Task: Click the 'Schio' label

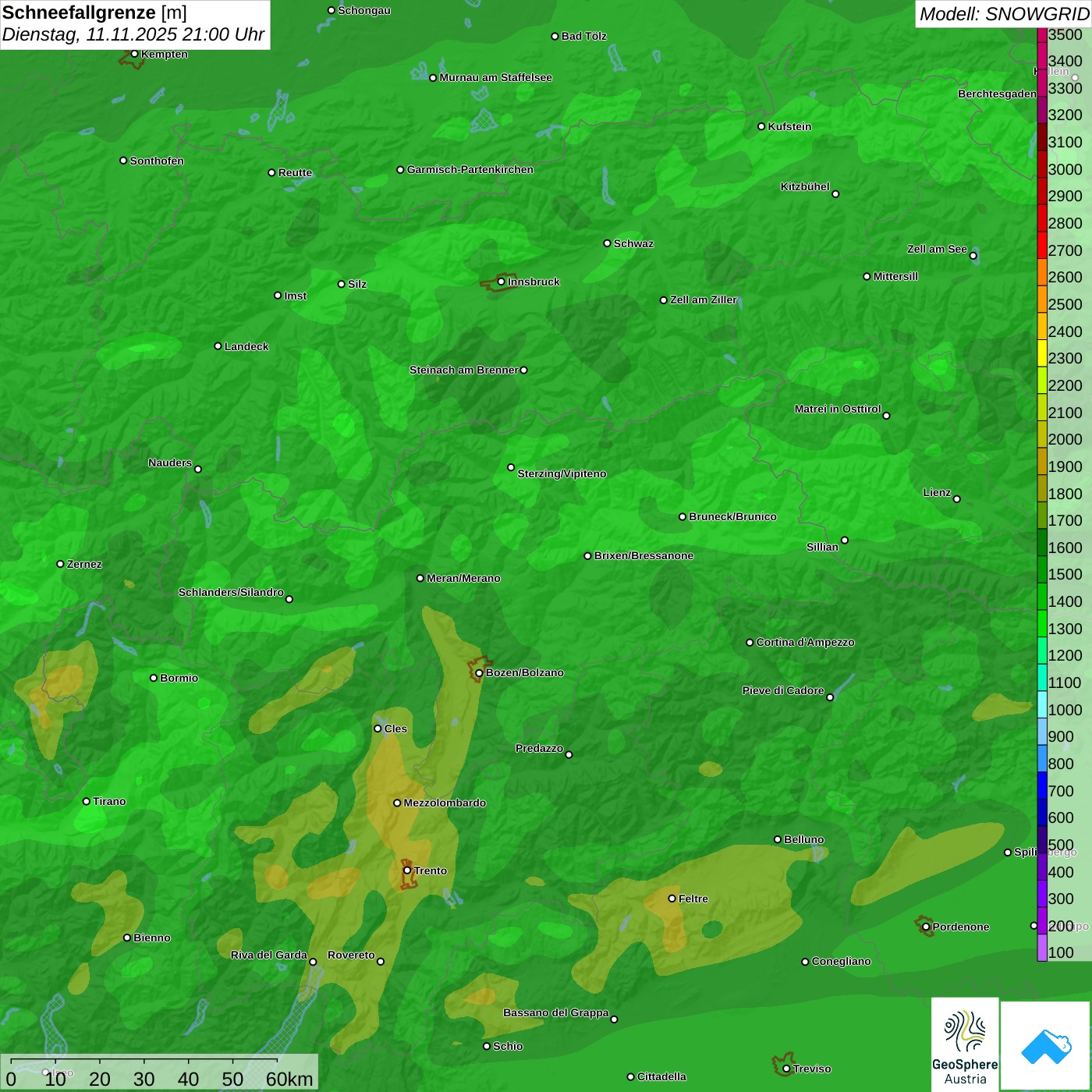Action: [x=509, y=1046]
